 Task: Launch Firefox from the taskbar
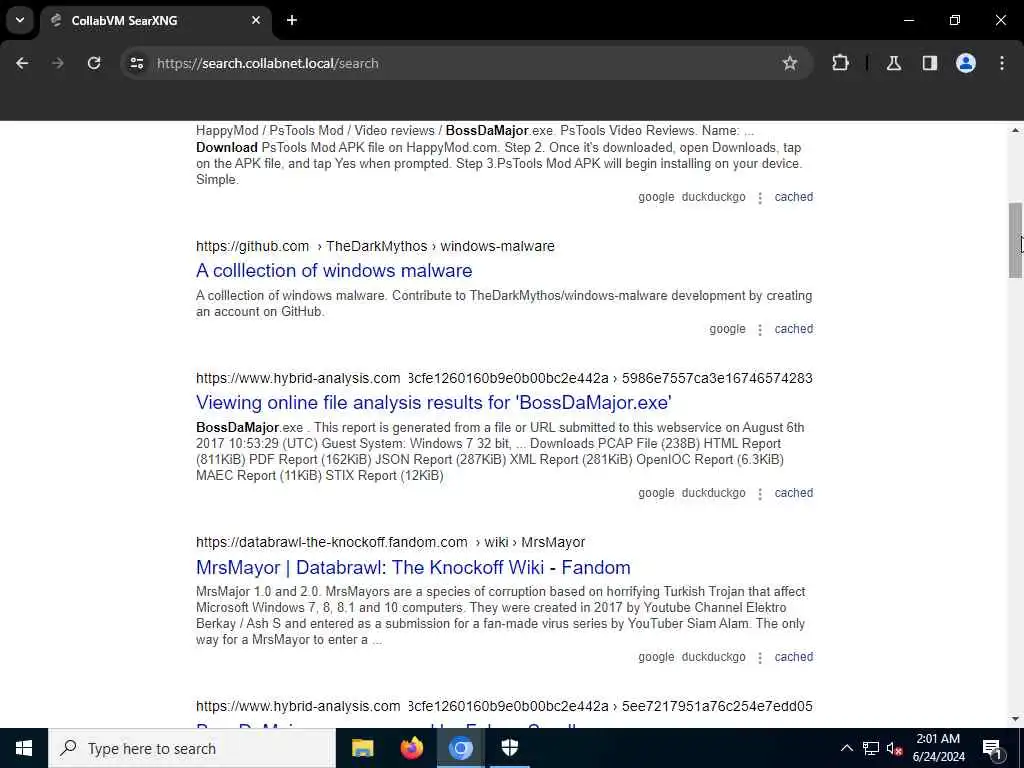[411, 748]
